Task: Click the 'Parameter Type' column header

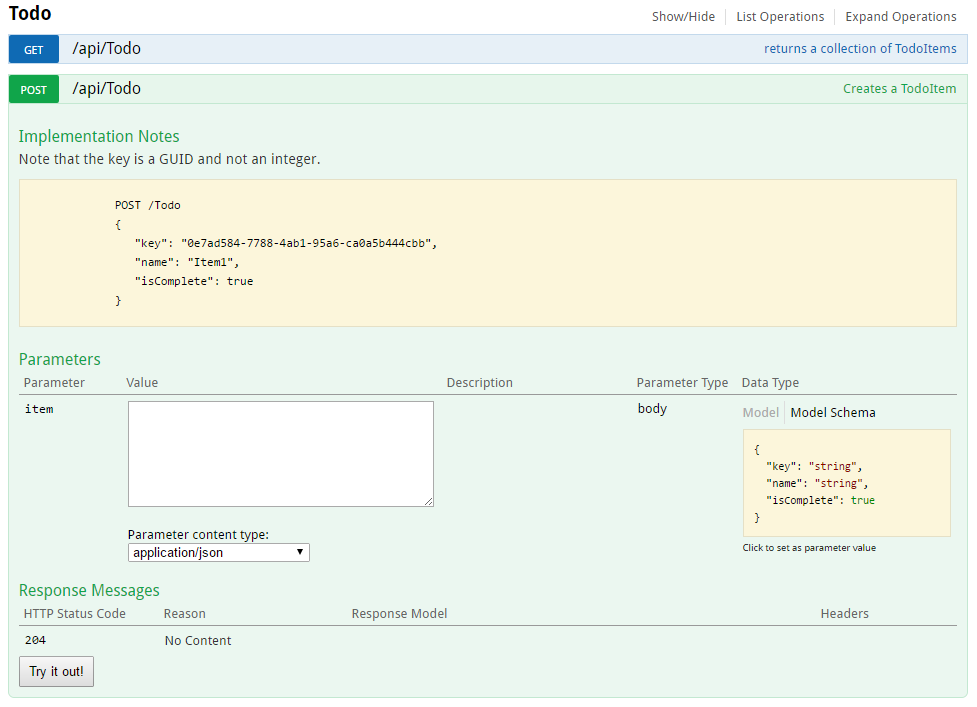Action: coord(682,382)
